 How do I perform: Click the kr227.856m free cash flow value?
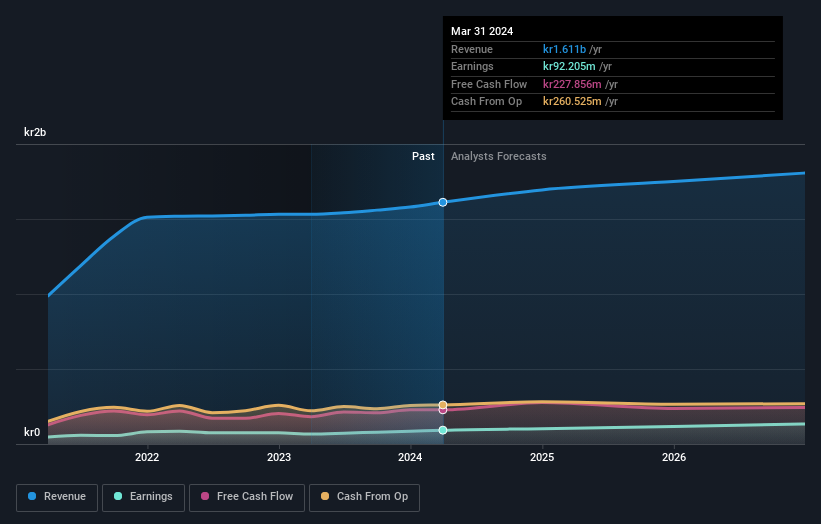572,84
